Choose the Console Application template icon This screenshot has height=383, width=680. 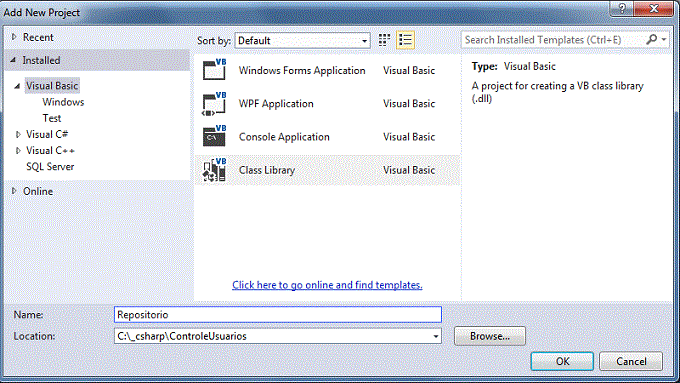tap(215, 136)
